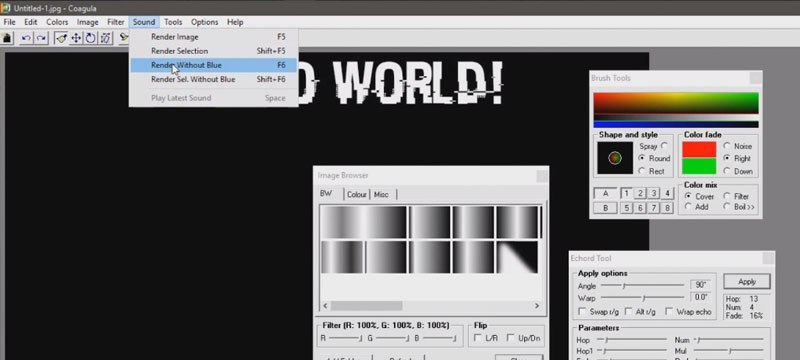Click the black weight icon in the toolbar
The height and width of the screenshot is (360, 800).
pos(7,38)
